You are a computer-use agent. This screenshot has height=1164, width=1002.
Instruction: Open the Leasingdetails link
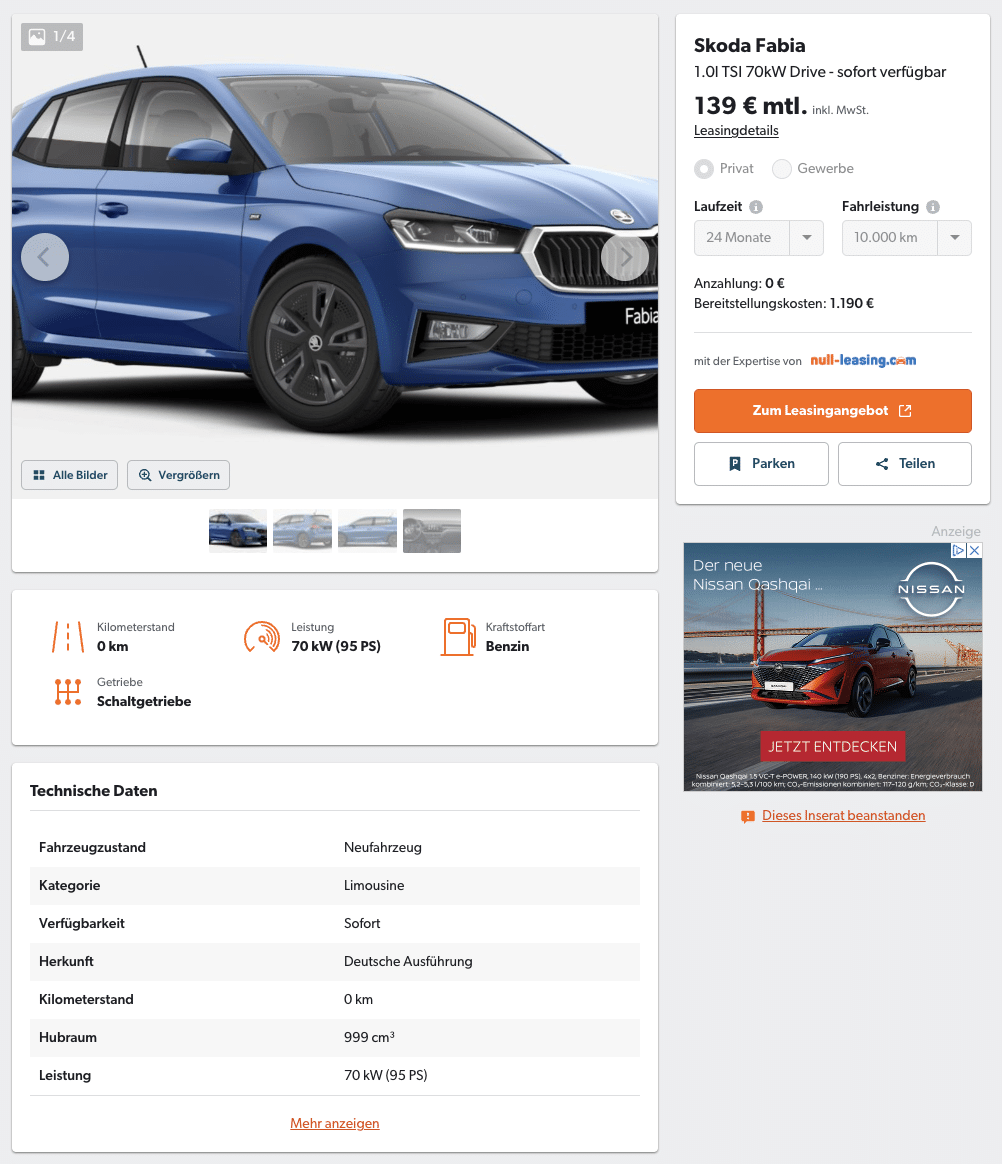pos(736,131)
